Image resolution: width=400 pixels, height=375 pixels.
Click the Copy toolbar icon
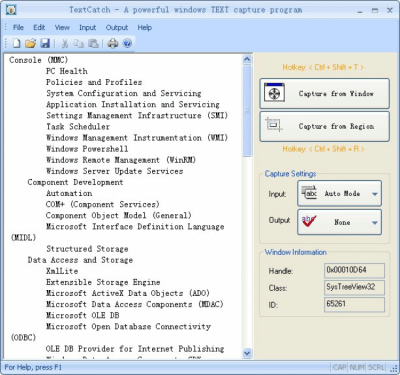(79, 43)
